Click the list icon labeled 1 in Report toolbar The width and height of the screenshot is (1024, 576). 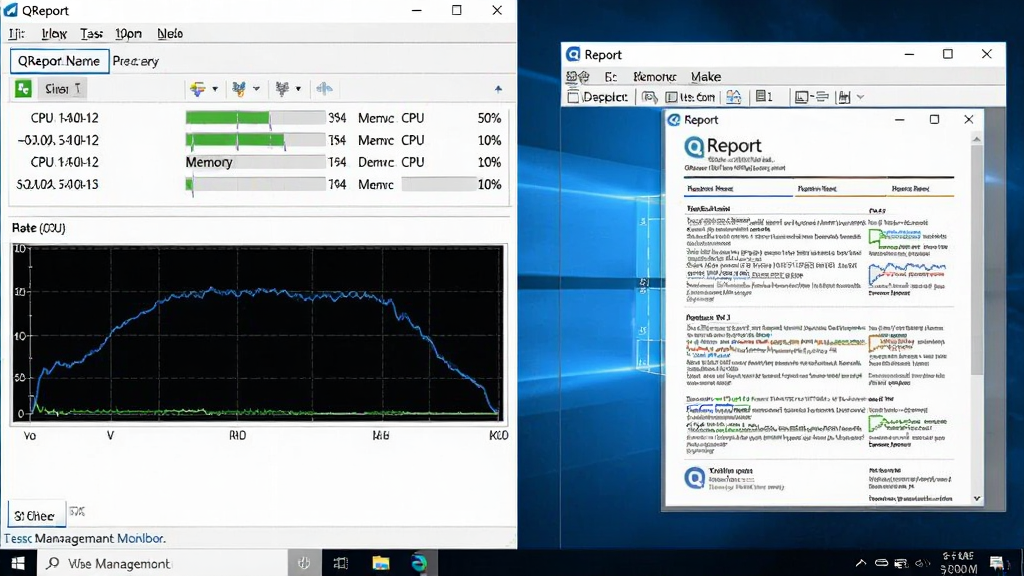pos(764,97)
